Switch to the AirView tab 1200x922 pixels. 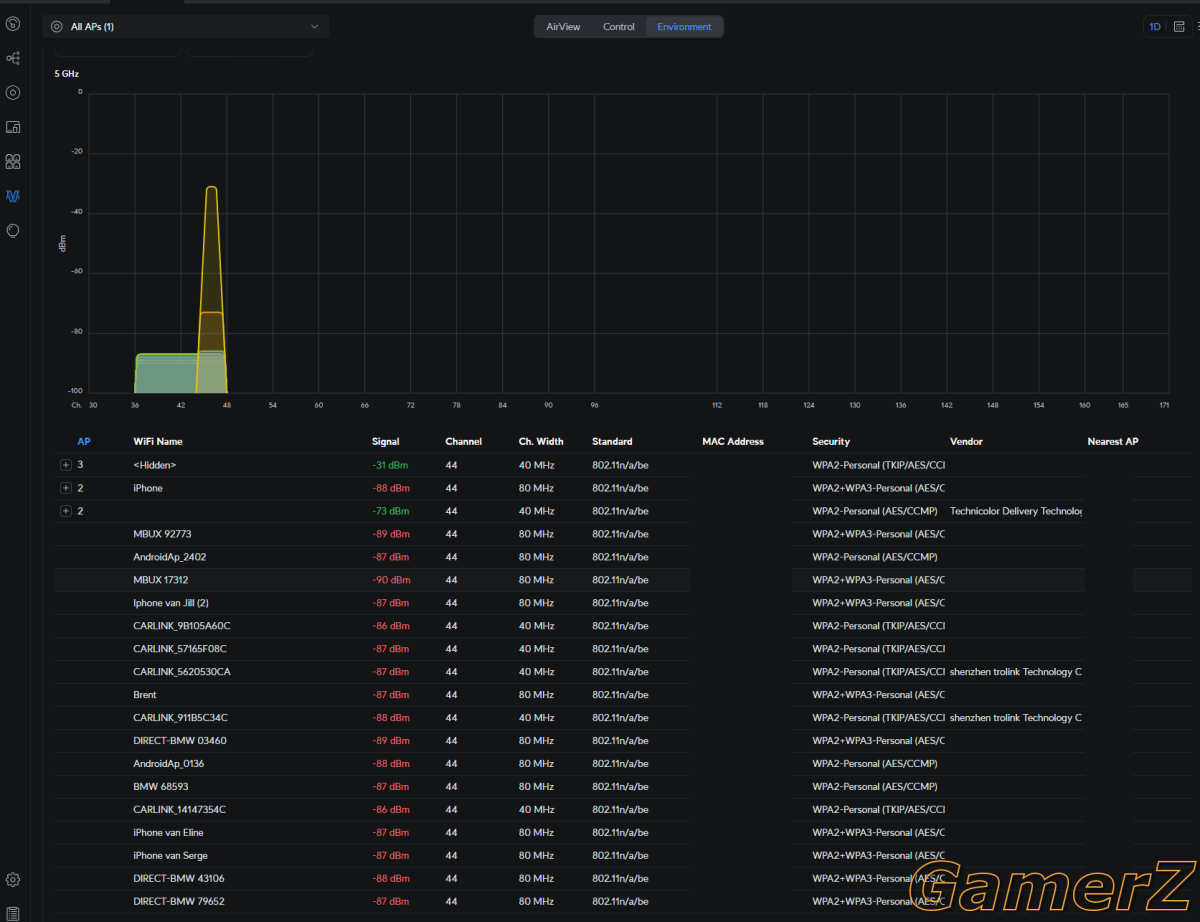563,27
